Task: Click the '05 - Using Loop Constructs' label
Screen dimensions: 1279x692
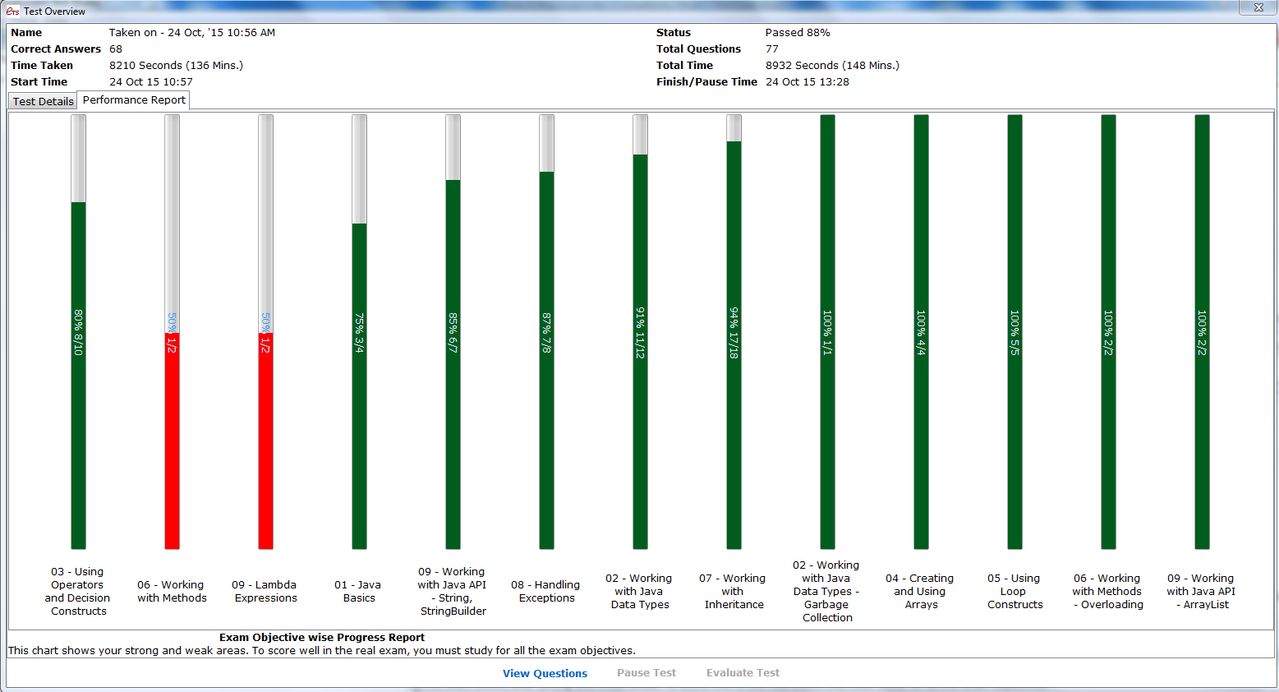Action: [1015, 591]
